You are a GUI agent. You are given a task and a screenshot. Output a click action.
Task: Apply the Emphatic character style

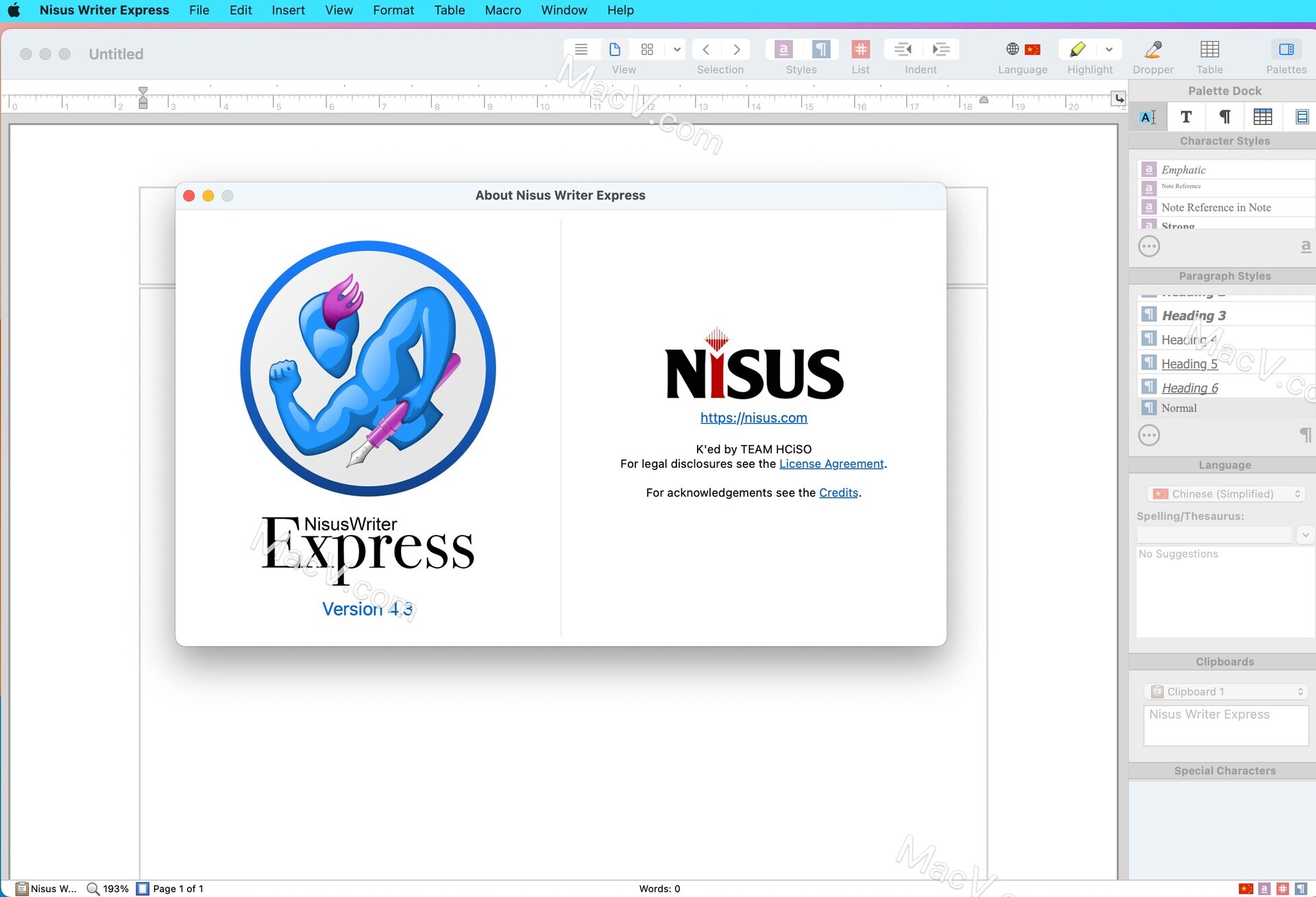[x=1226, y=169]
